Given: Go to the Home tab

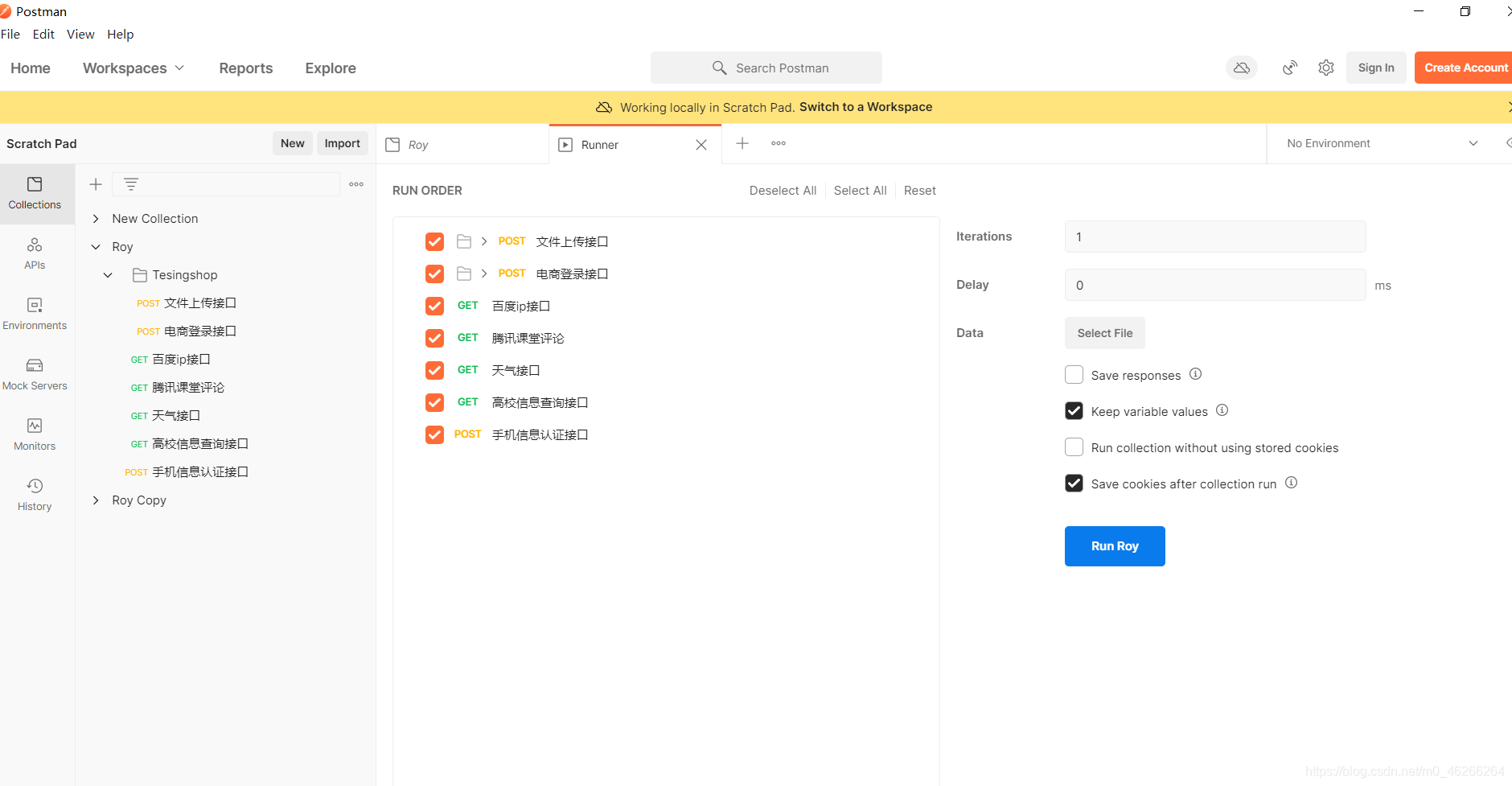Looking at the screenshot, I should click(31, 68).
